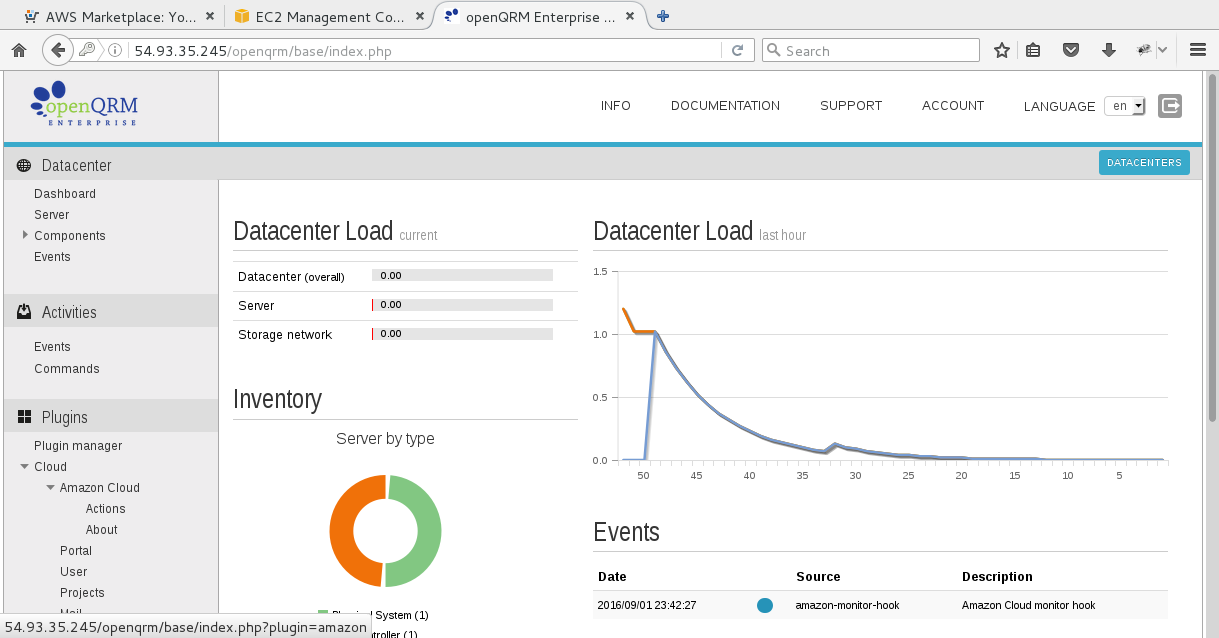The image size is (1219, 638).
Task: Open Commands under Activities
Action: point(67,368)
